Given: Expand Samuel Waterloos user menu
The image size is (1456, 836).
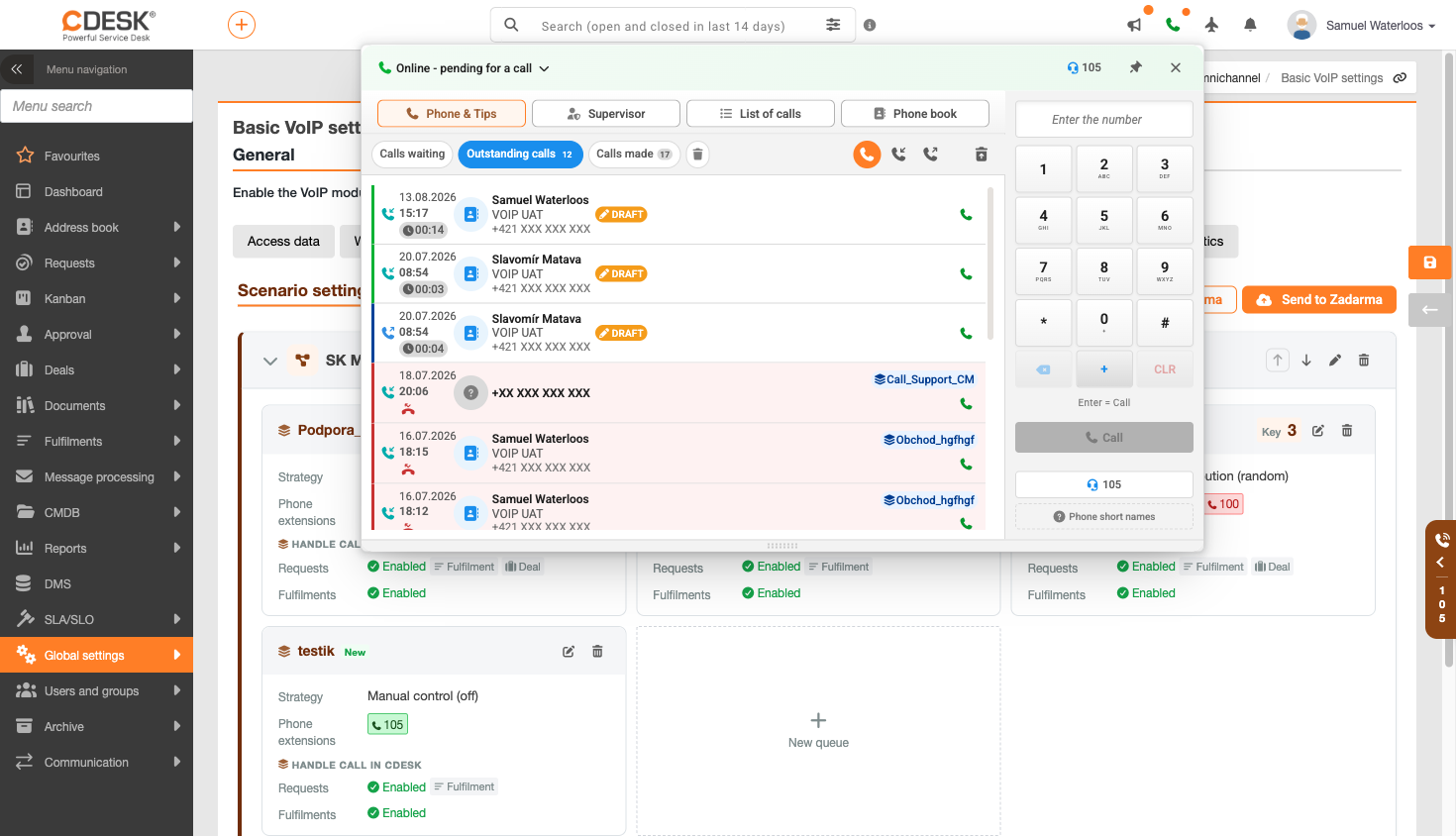Looking at the screenshot, I should click(x=1363, y=26).
